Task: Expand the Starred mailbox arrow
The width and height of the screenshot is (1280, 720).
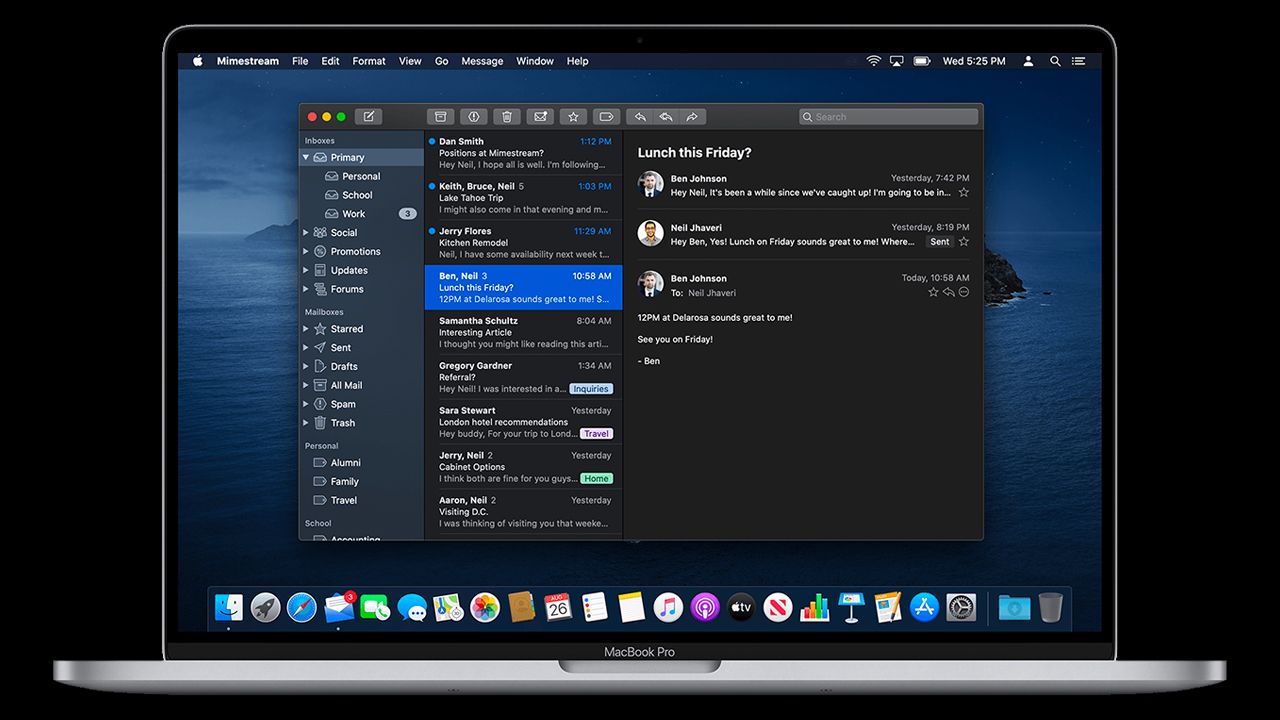Action: [306, 329]
